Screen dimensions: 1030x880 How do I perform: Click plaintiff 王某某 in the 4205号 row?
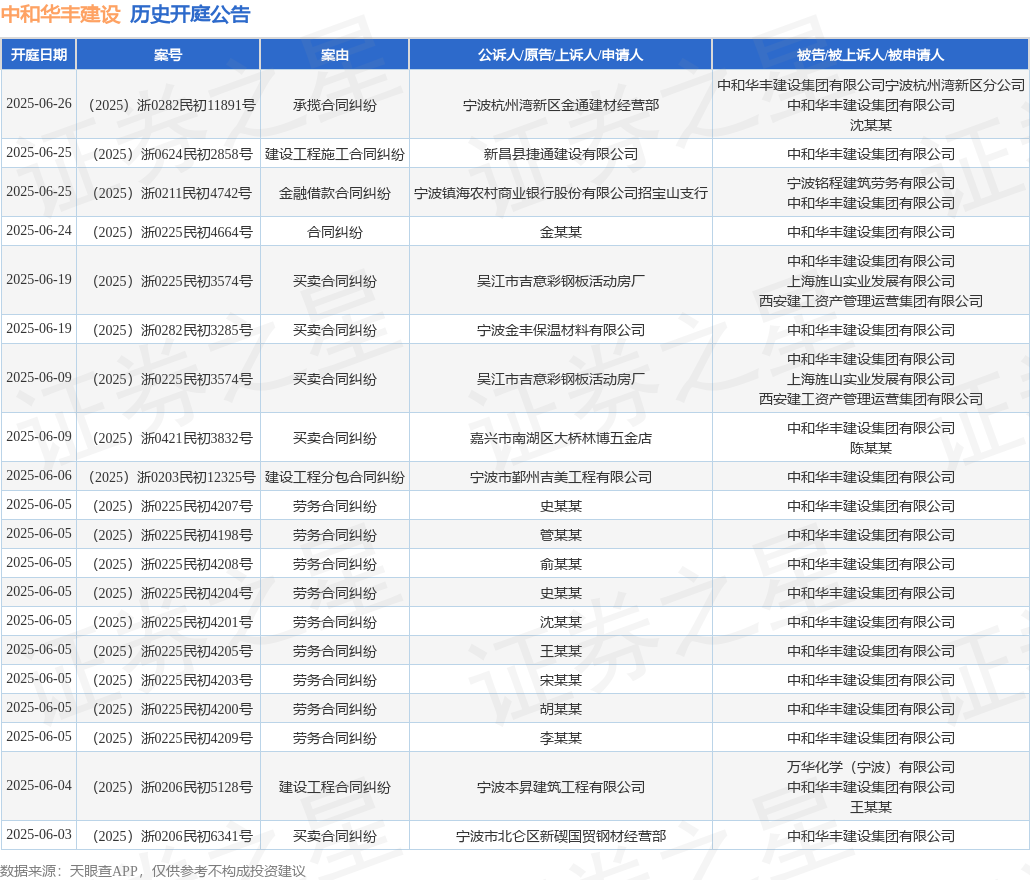click(560, 651)
